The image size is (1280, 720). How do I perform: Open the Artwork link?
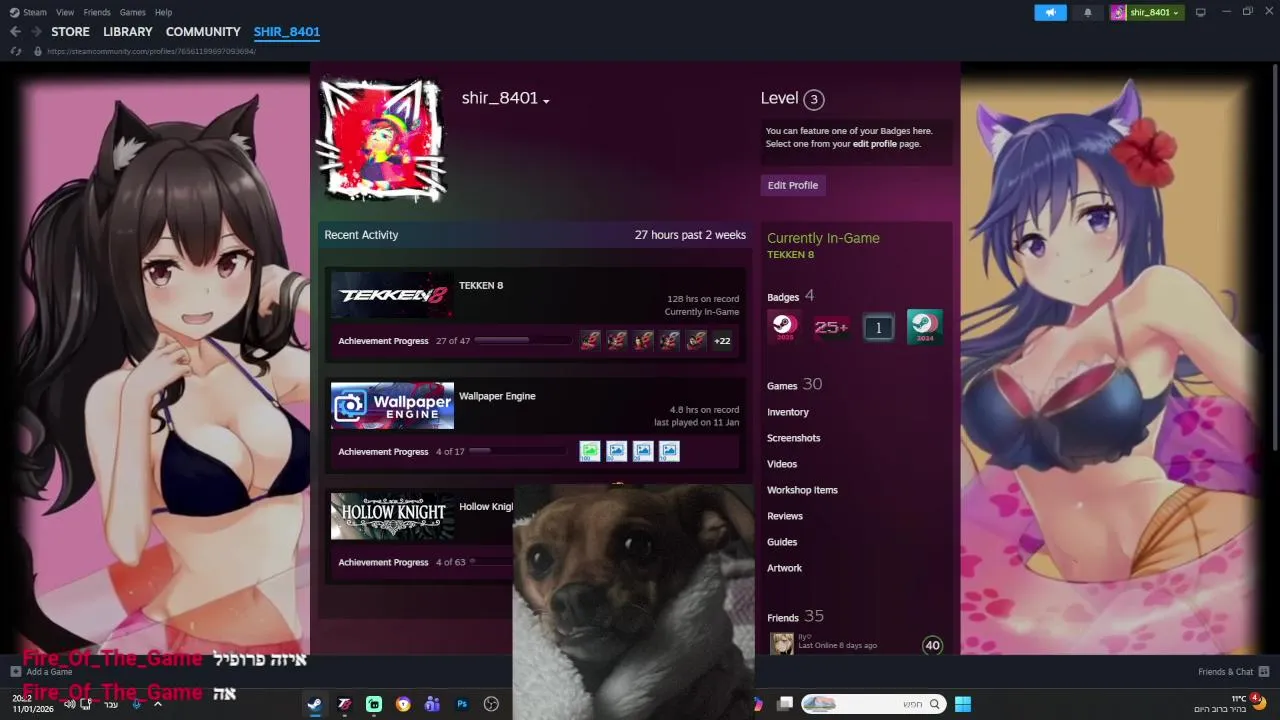784,568
